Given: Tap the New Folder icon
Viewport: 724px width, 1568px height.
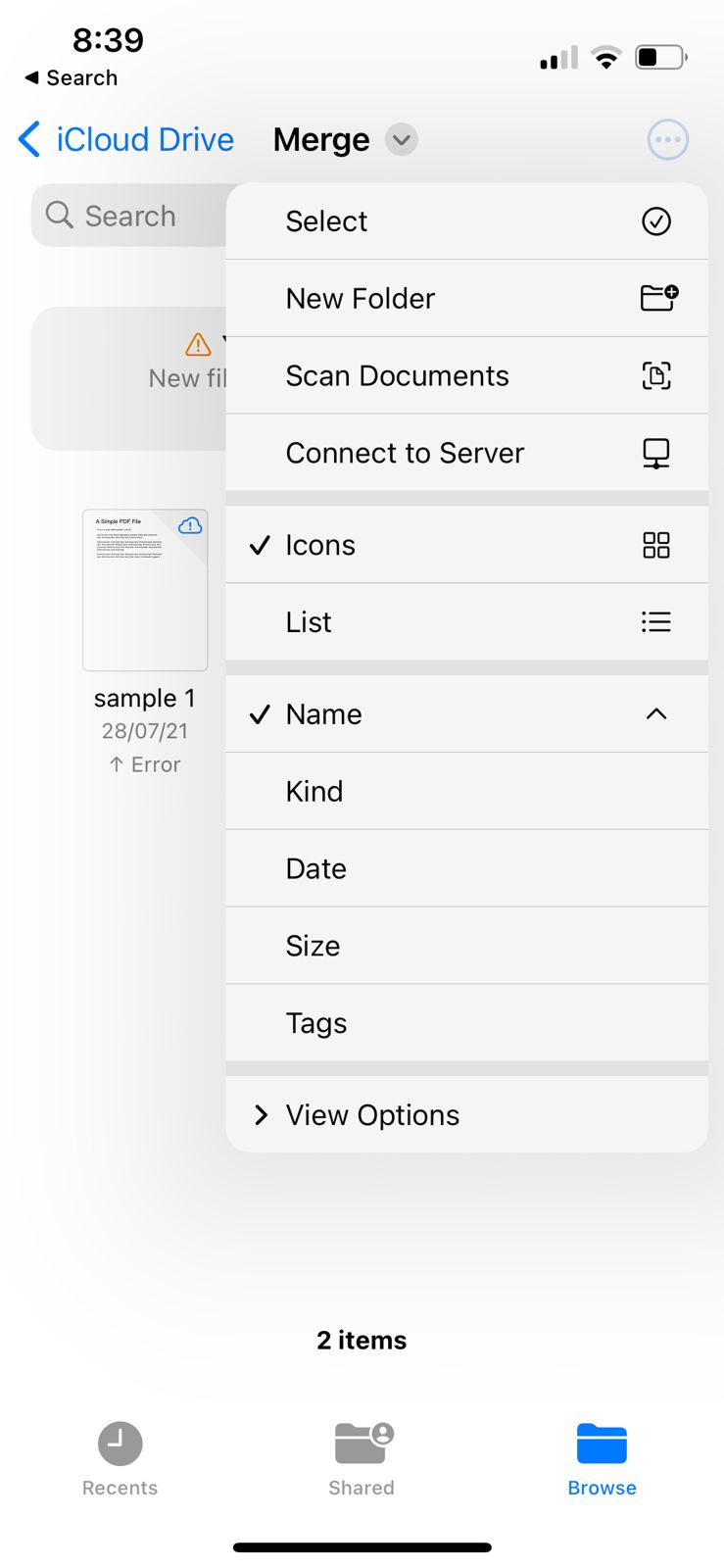Looking at the screenshot, I should pos(656,298).
